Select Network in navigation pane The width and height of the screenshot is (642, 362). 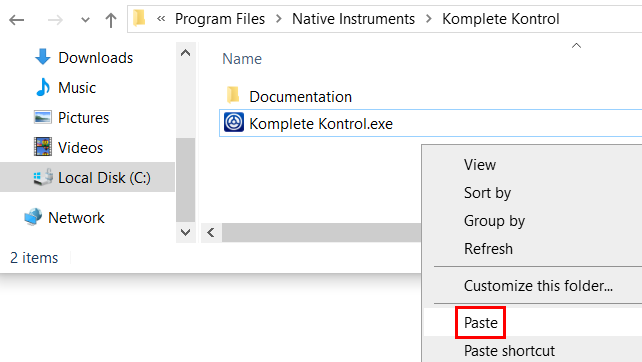pyautogui.click(x=76, y=217)
